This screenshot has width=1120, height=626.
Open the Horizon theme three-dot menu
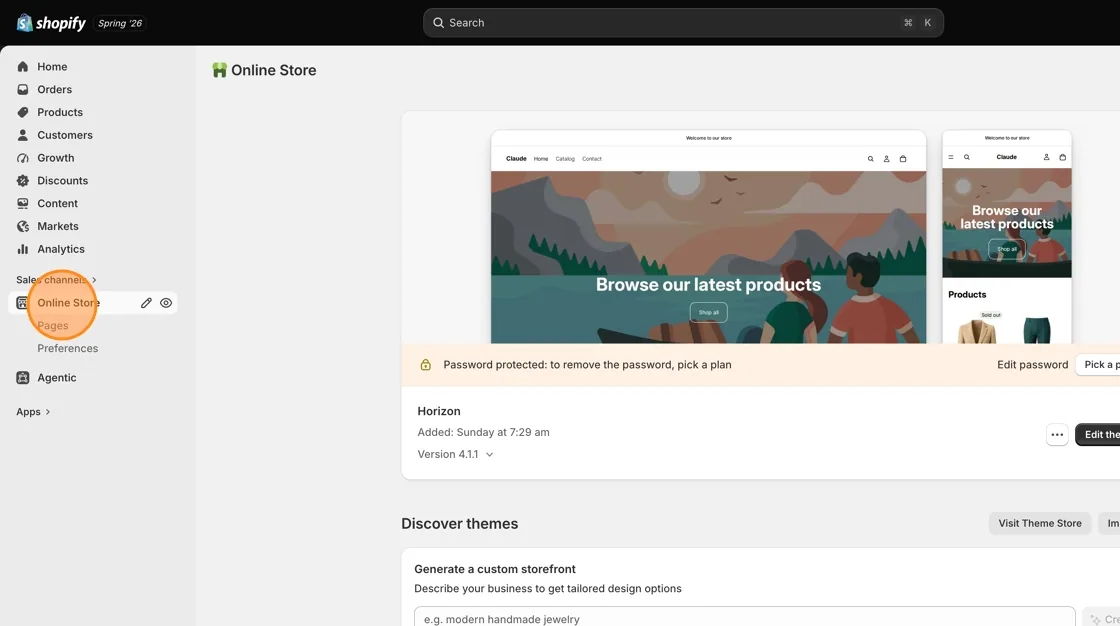tap(1057, 434)
